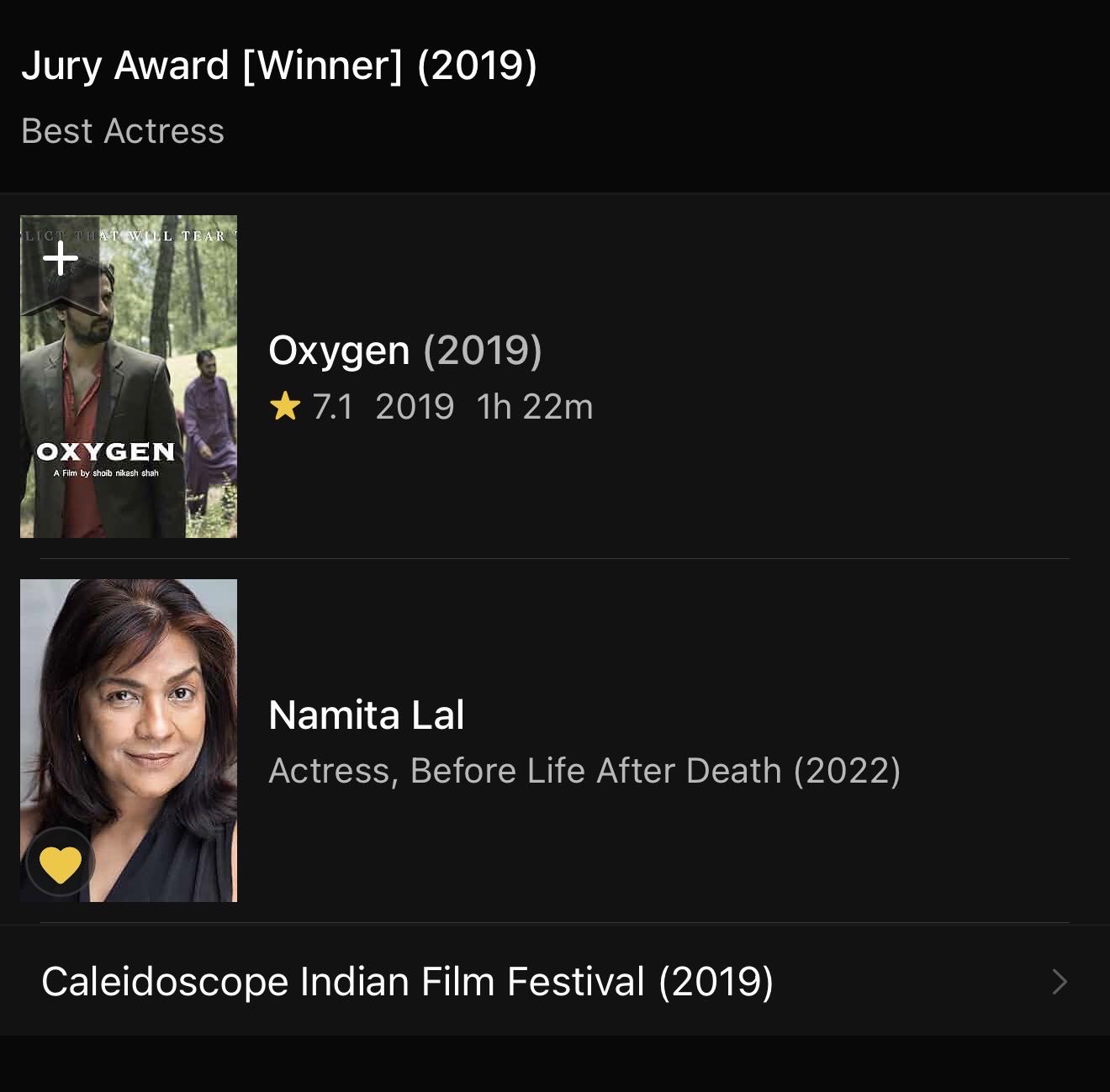View Namita Lal's profile
The height and width of the screenshot is (1092, 1110).
pos(367,714)
